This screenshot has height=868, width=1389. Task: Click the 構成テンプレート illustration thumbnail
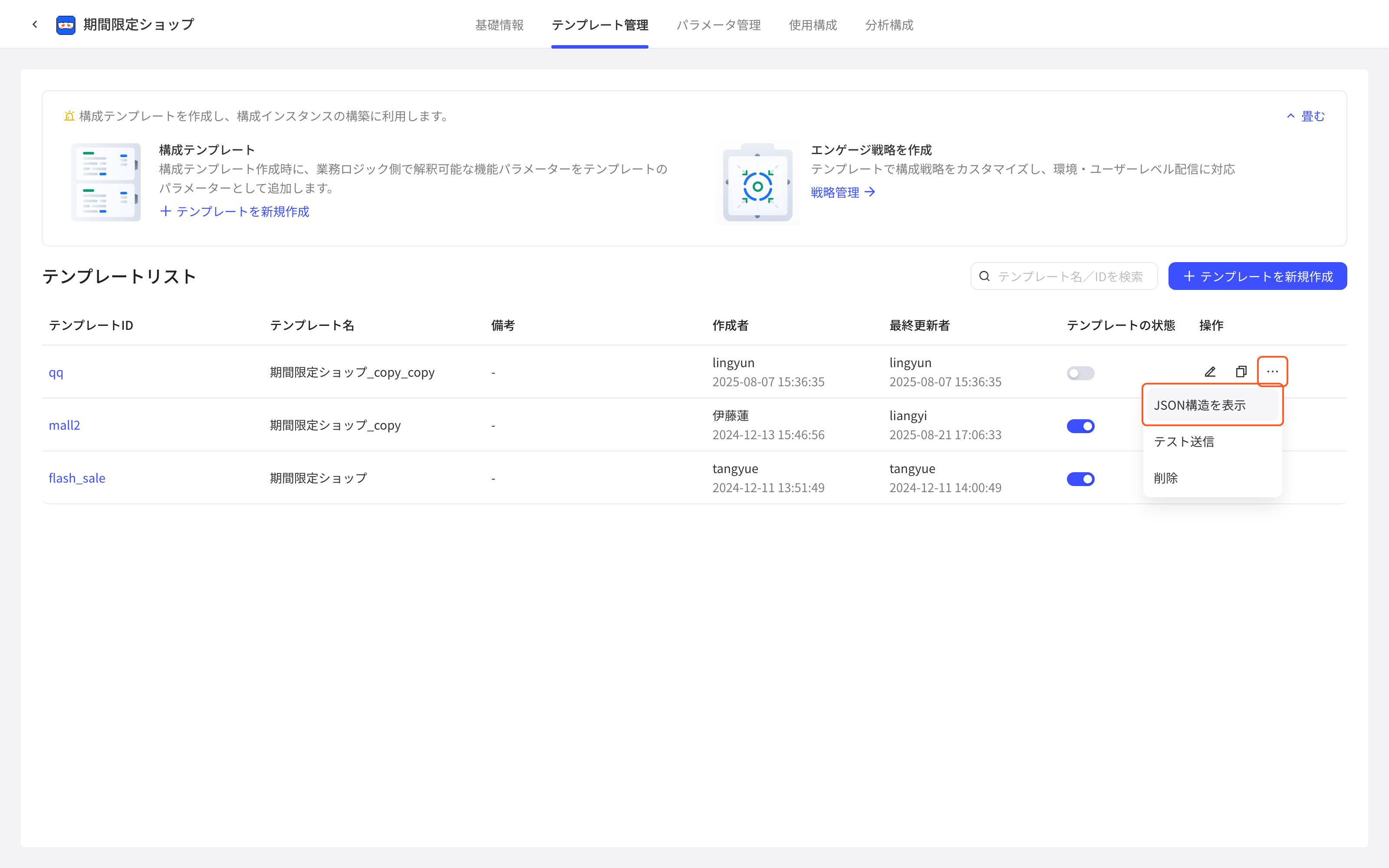tap(105, 182)
